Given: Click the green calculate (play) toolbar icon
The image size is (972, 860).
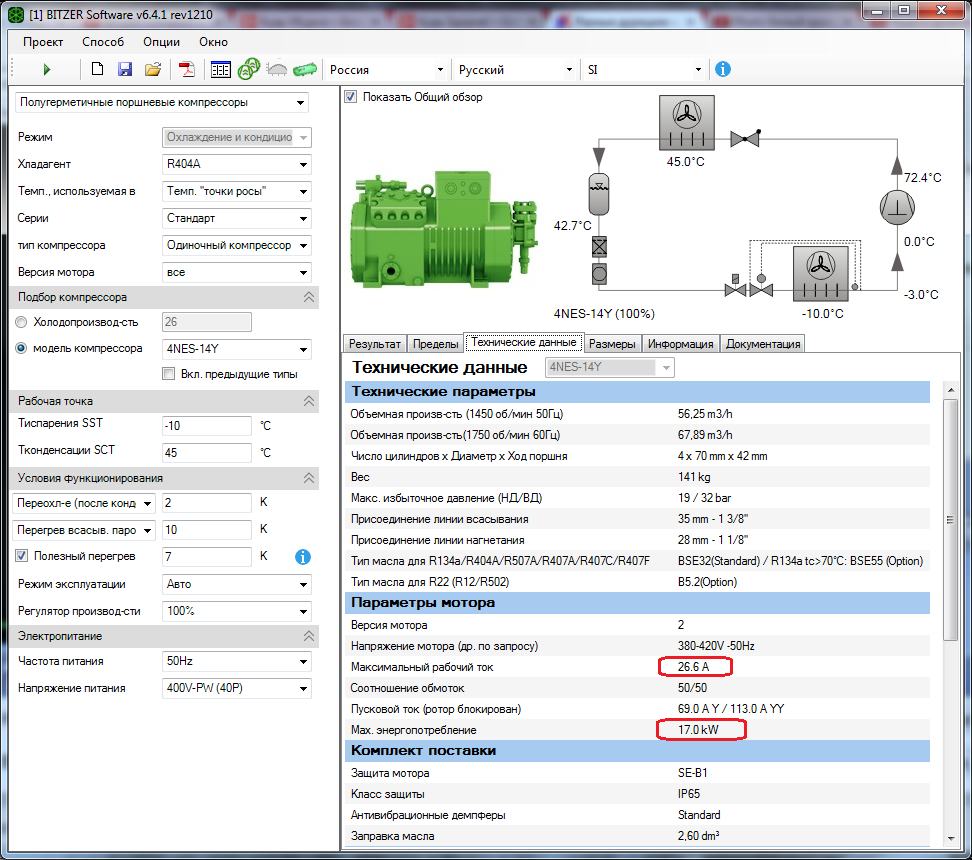Looking at the screenshot, I should point(46,69).
